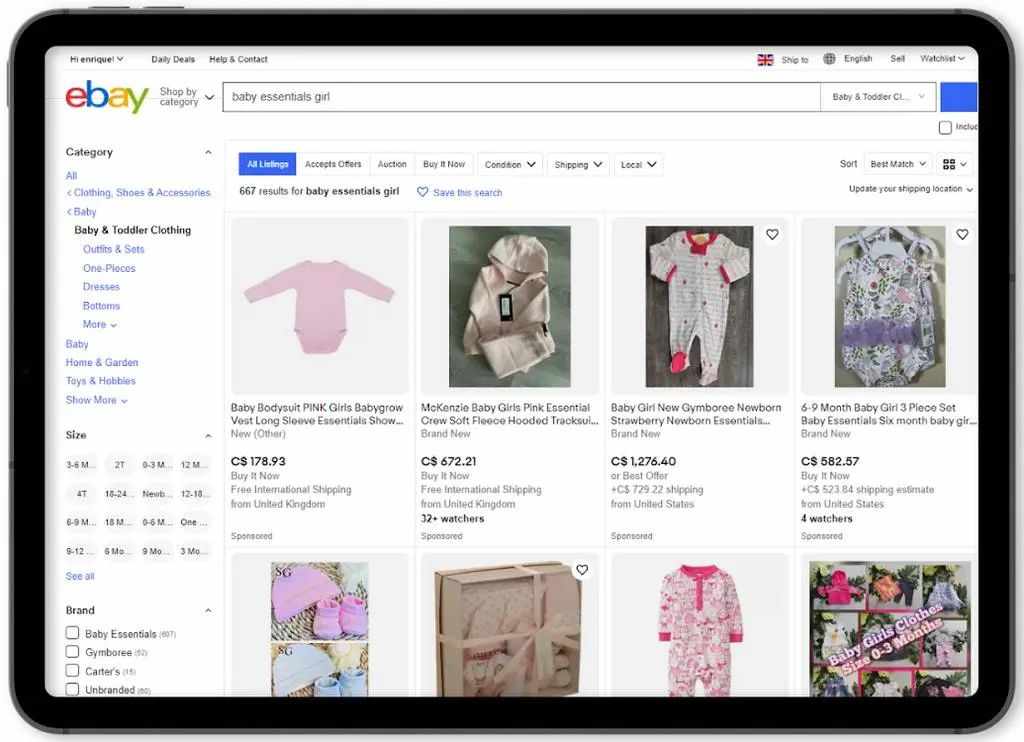Open the Condition filter dropdown
The image size is (1024, 742).
click(510, 165)
